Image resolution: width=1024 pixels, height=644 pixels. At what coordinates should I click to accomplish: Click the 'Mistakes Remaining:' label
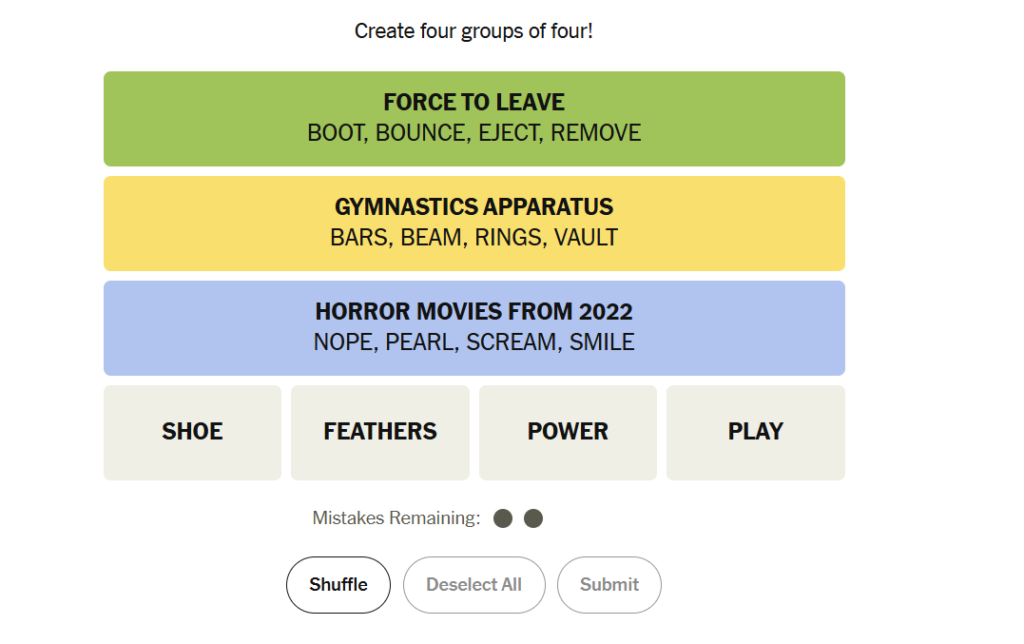396,518
